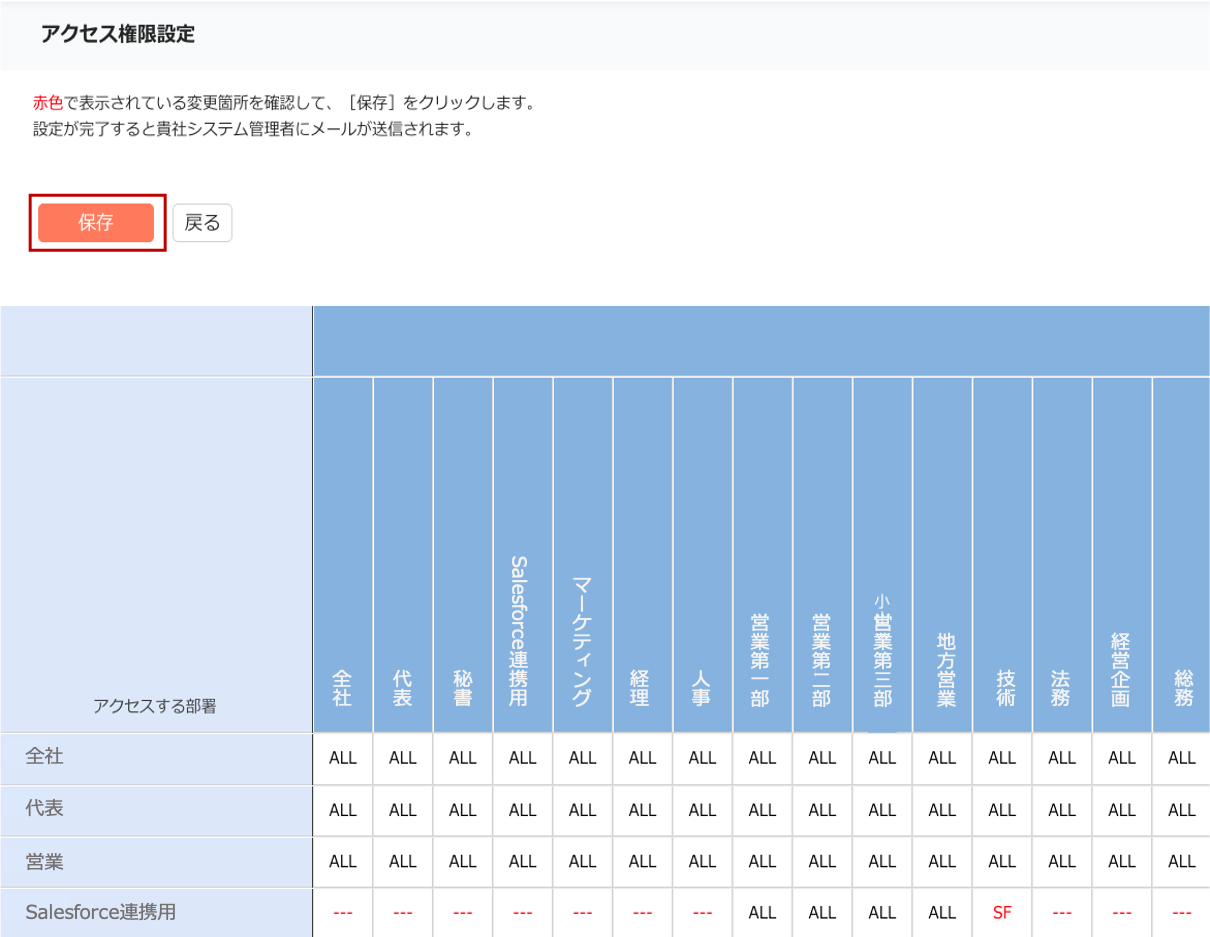Click red SF cell in Salesforce連携用 row
This screenshot has width=1210, height=937.
(1002, 913)
